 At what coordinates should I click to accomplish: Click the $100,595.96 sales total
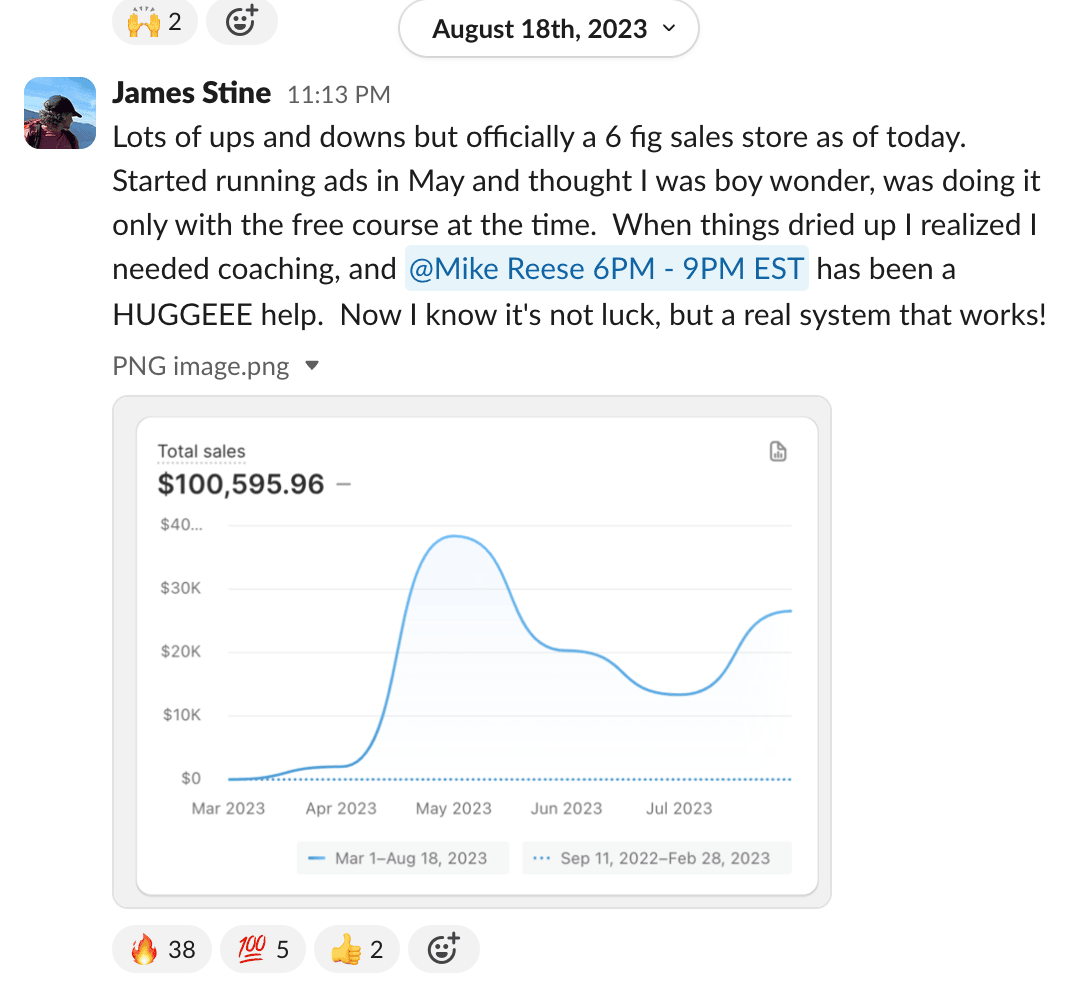coord(241,485)
